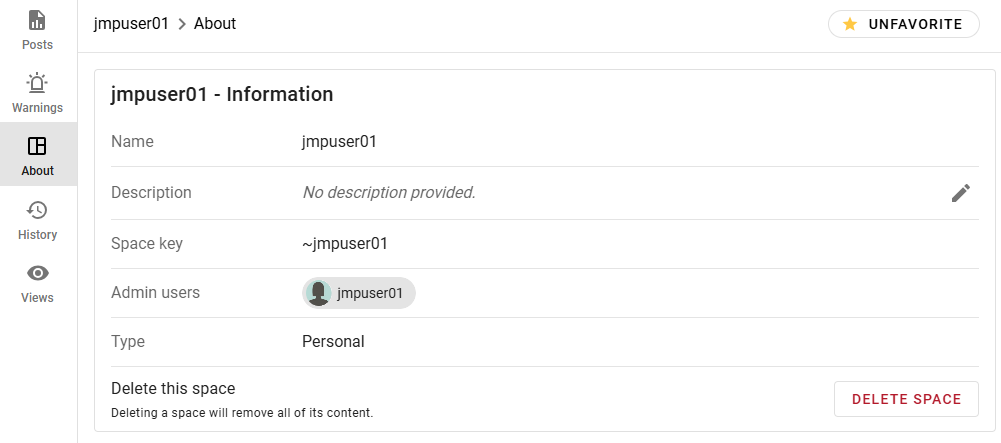Go to jmpuser01 in the breadcrumb
This screenshot has width=1001, height=443.
click(131, 23)
